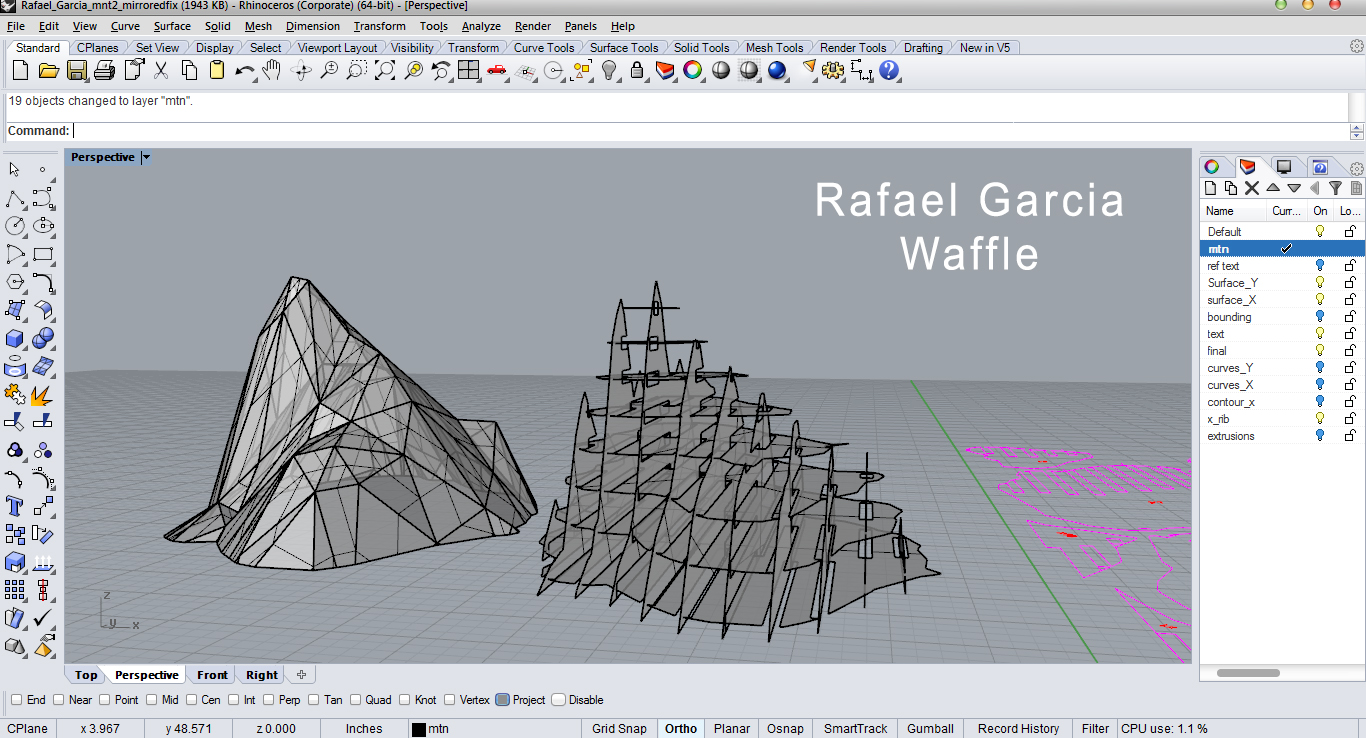Switch to the Front viewport tab
Screen dimensions: 1366x738
pos(211,675)
